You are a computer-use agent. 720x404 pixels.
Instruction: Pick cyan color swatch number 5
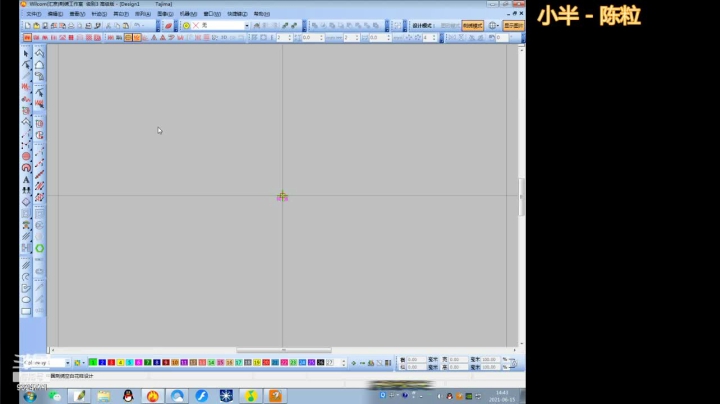(x=129, y=363)
